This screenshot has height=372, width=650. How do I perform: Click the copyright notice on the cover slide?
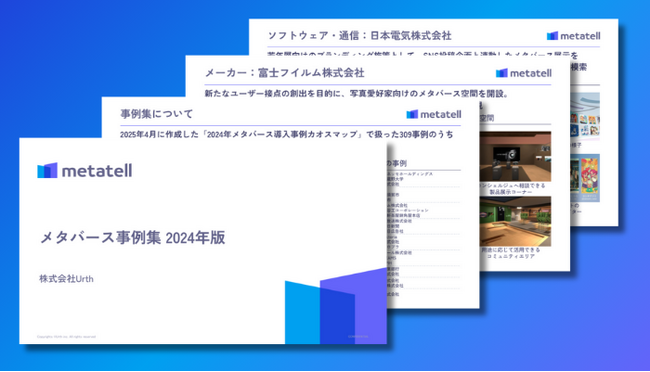pyautogui.click(x=66, y=337)
